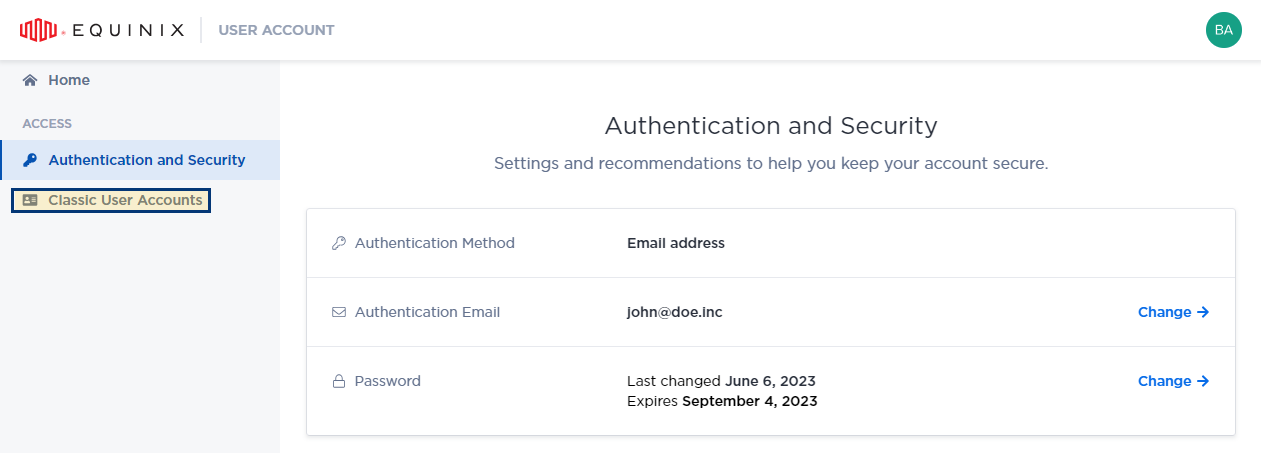Open Classic User Accounts in sidebar
The height and width of the screenshot is (453, 1261).
pyautogui.click(x=111, y=200)
